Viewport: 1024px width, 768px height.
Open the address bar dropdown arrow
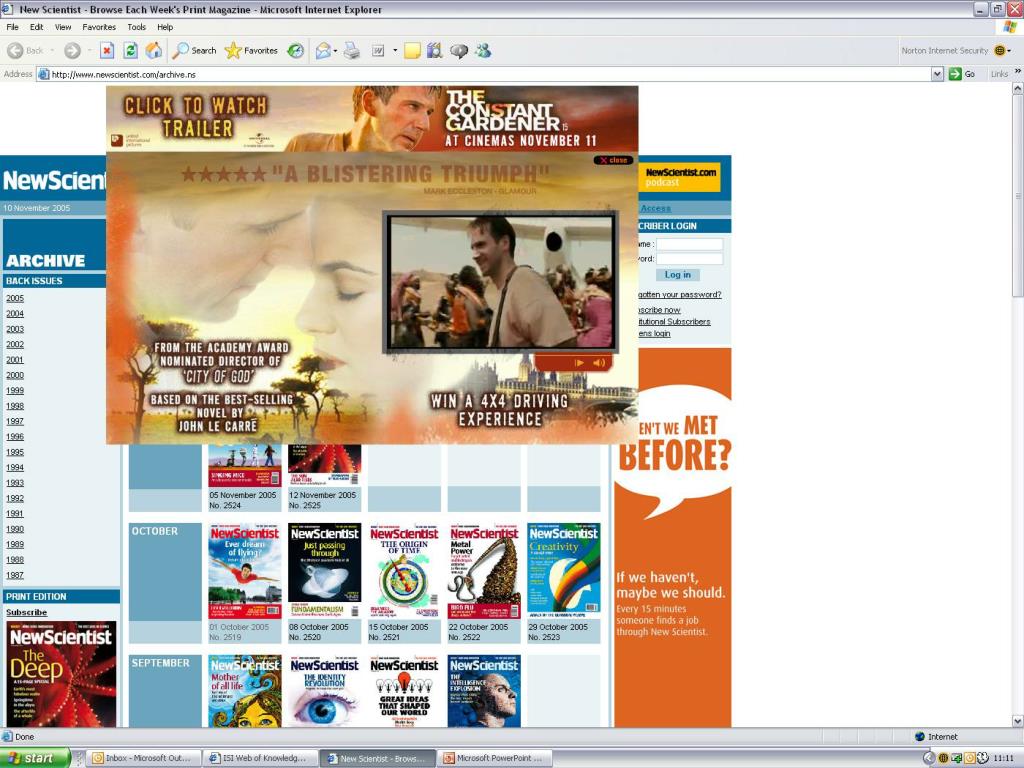pos(937,74)
